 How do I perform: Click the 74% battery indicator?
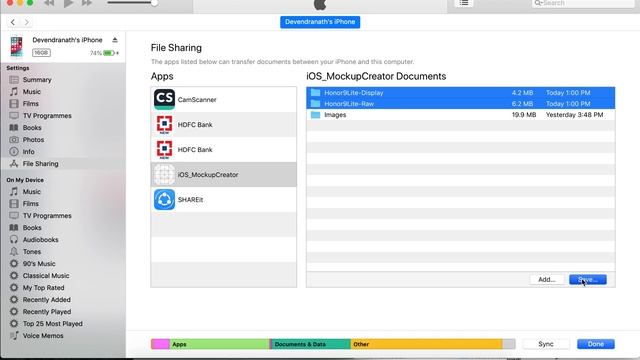click(x=104, y=53)
